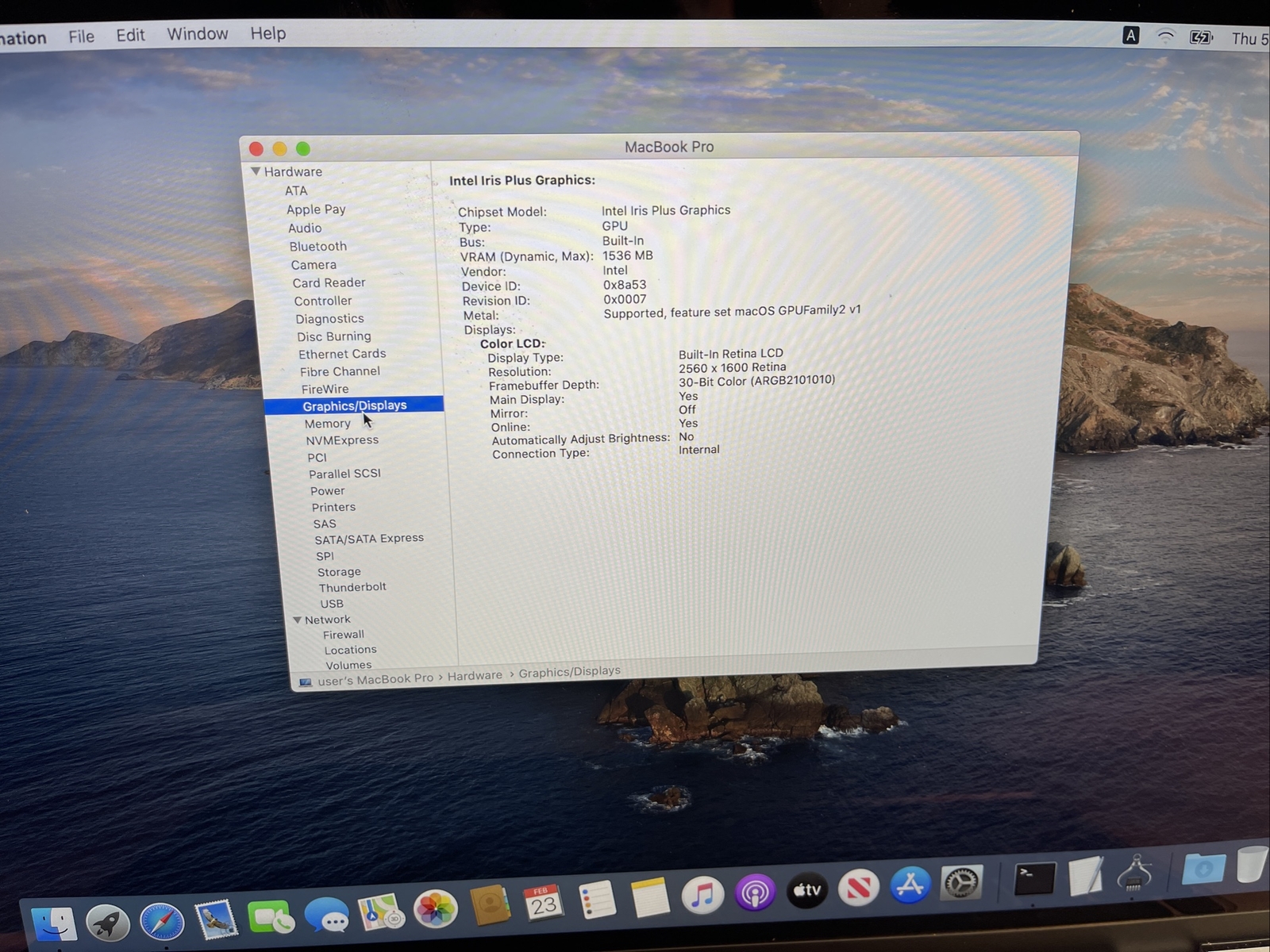This screenshot has width=1270, height=952.
Task: Show Bluetooth hardware information
Action: pos(318,247)
